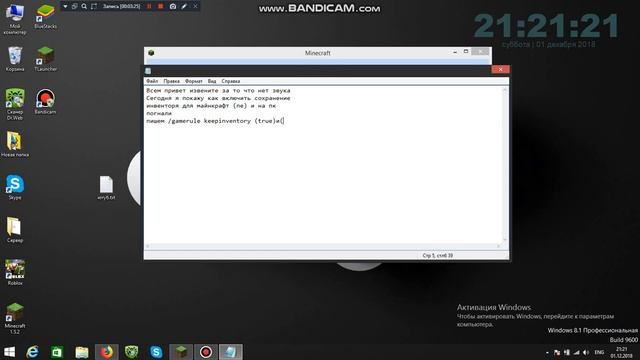Switch to Notepad in taskbar

coord(231,352)
